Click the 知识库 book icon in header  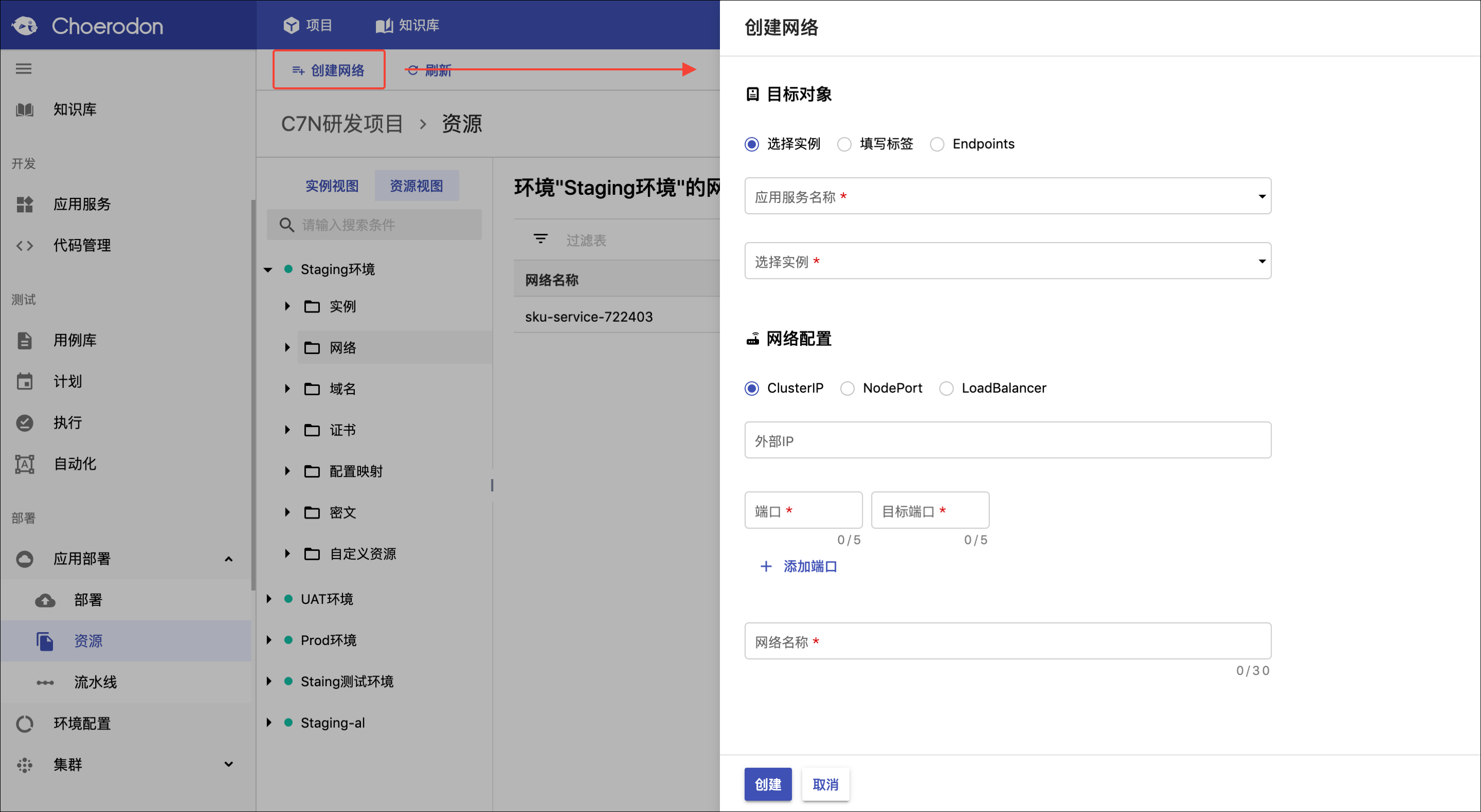click(x=384, y=25)
